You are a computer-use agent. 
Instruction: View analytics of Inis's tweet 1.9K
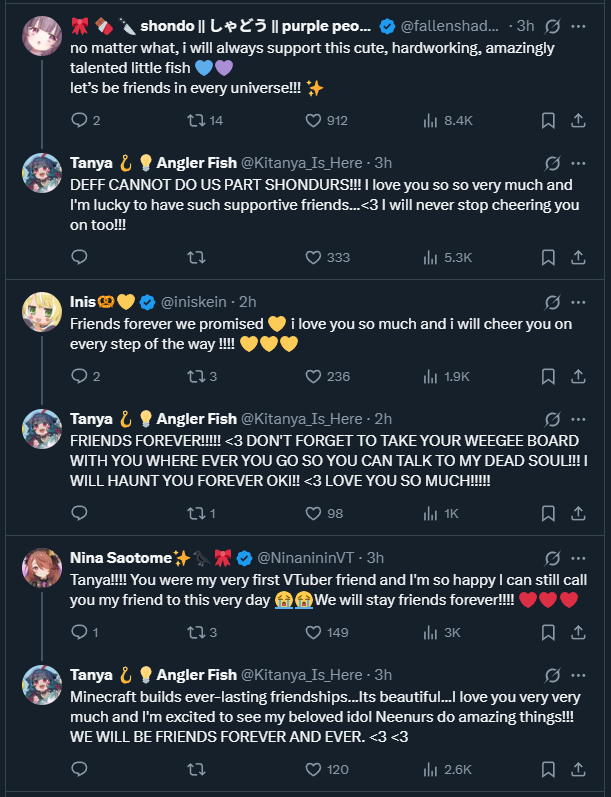[432, 376]
